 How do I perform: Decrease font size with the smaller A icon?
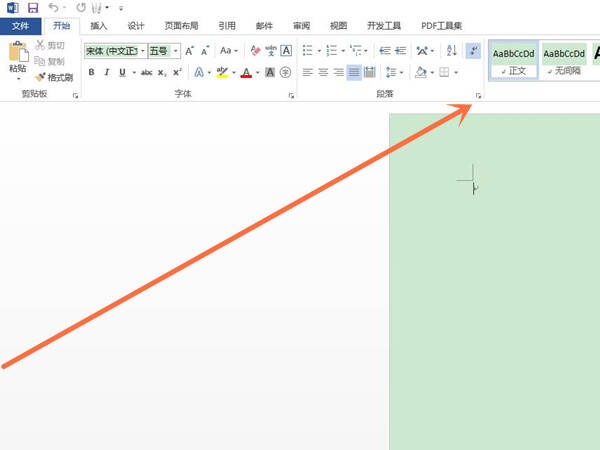205,51
